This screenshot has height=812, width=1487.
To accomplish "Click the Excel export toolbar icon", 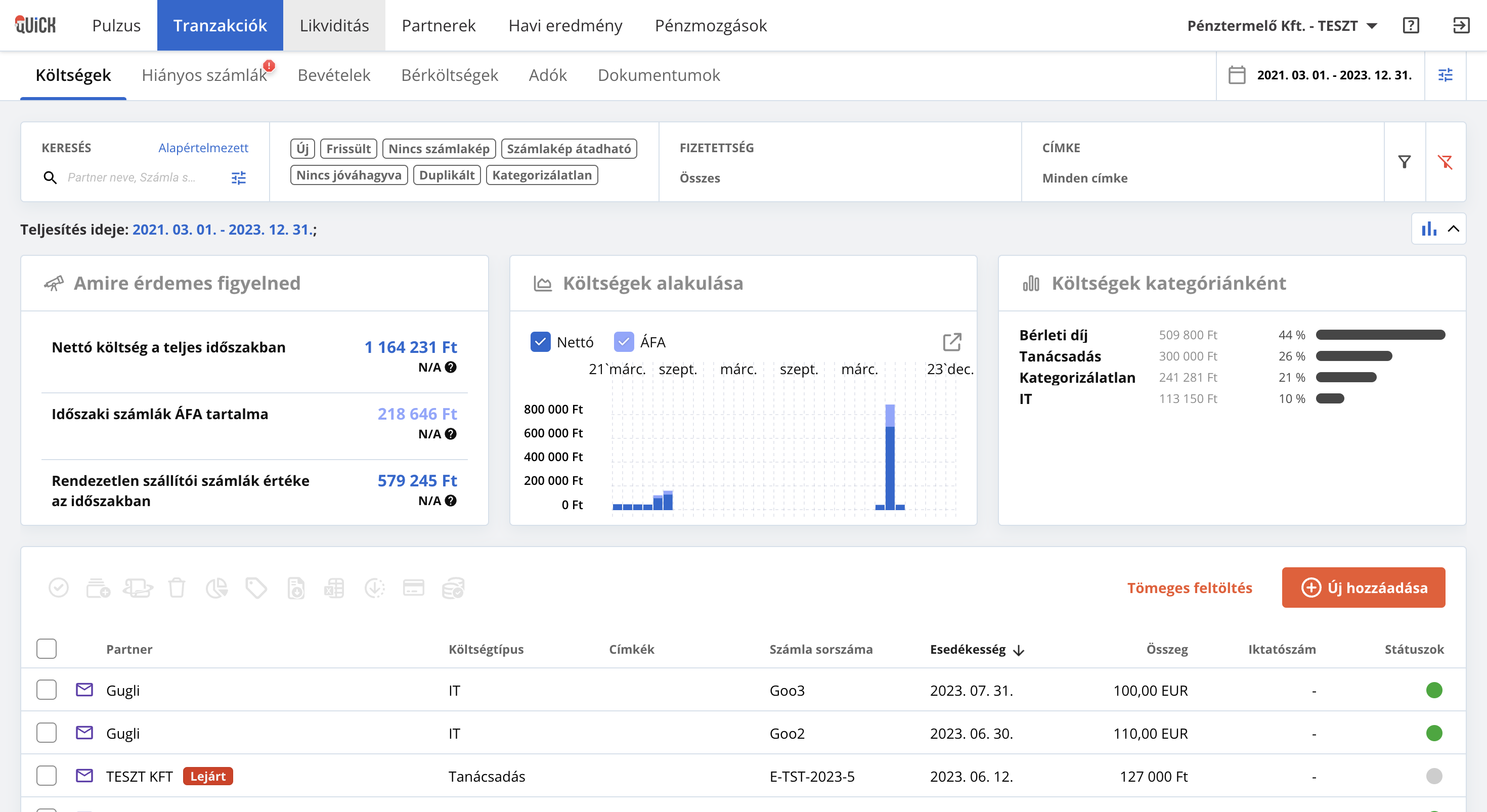I will (334, 588).
